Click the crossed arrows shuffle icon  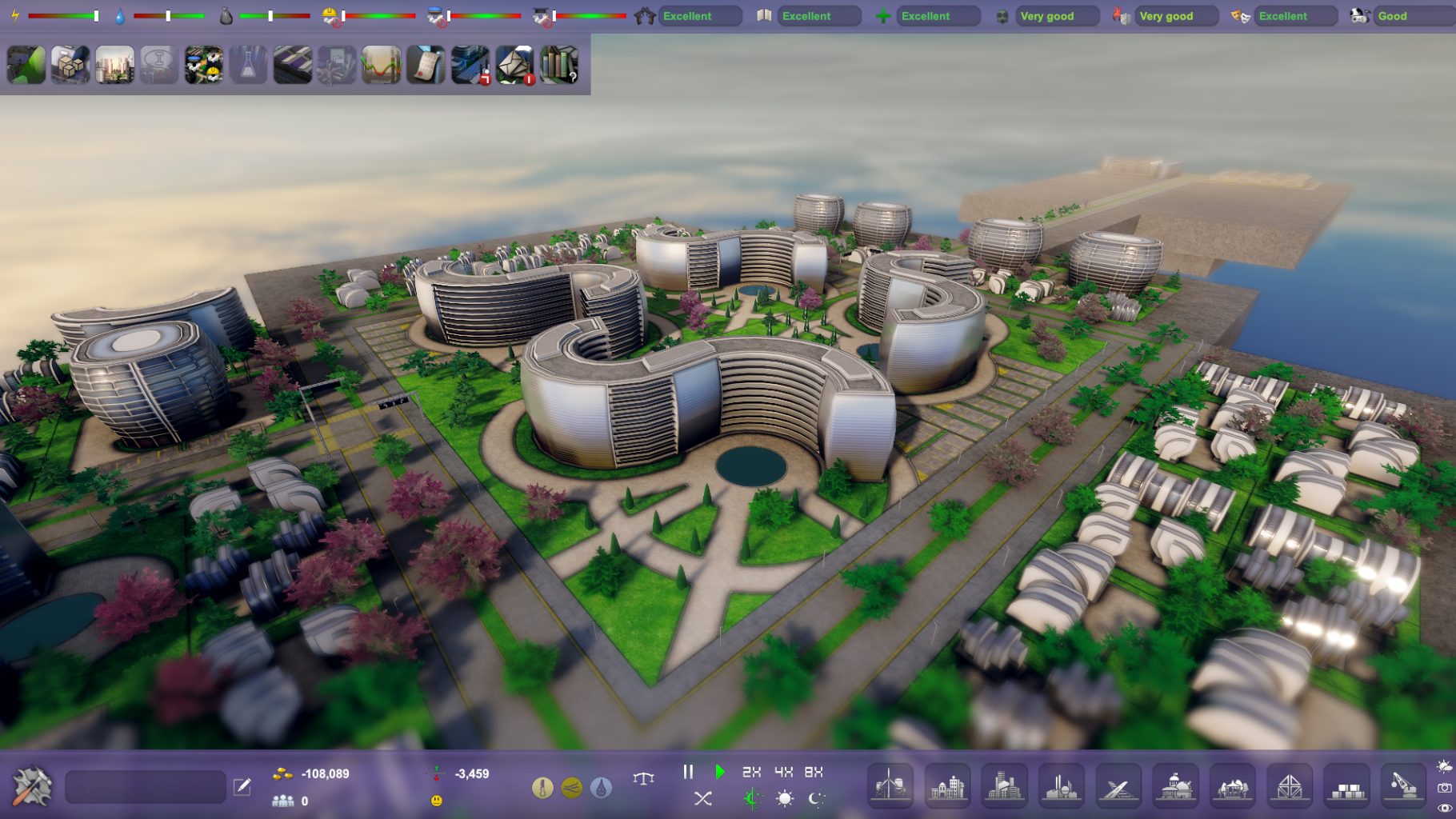point(703,798)
